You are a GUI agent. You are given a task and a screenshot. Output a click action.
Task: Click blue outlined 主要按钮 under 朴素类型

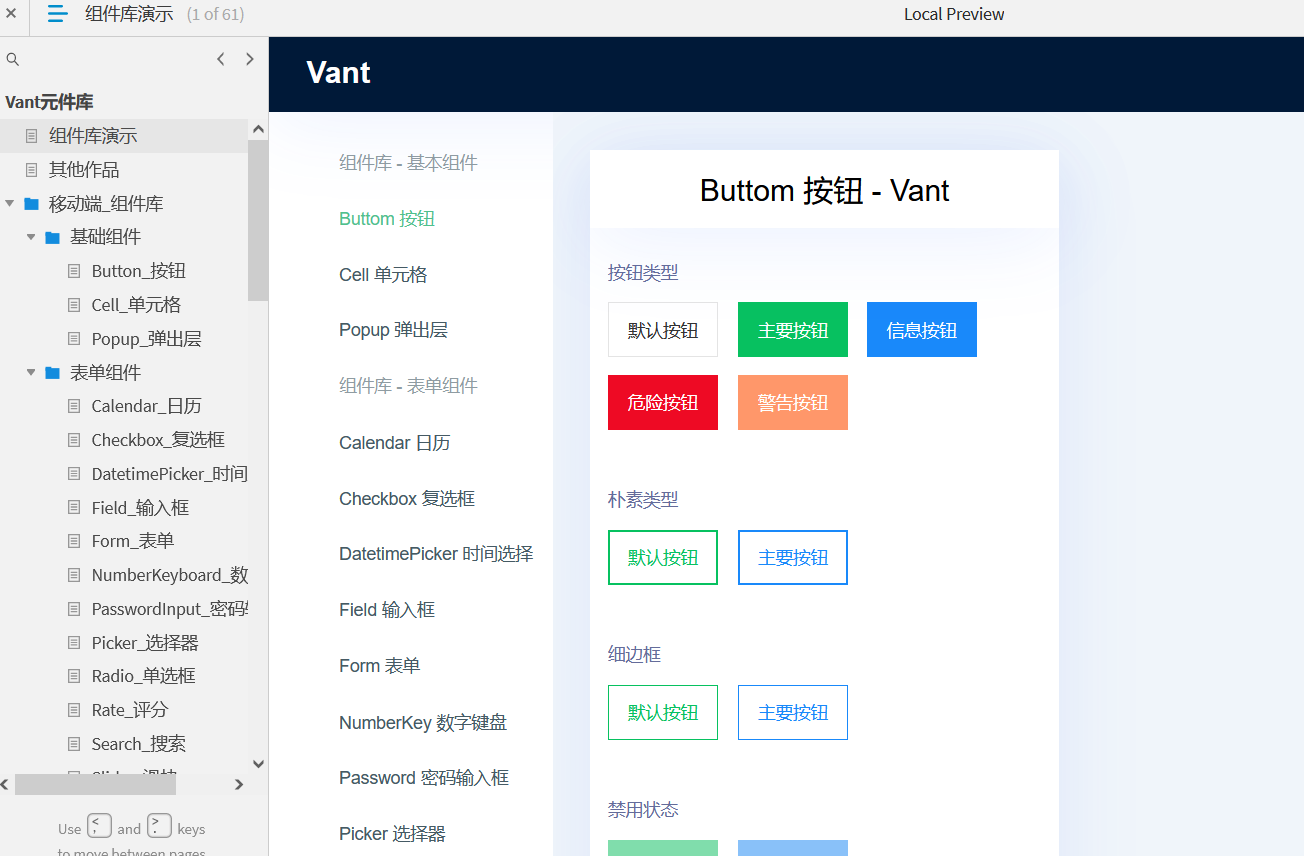coord(793,558)
